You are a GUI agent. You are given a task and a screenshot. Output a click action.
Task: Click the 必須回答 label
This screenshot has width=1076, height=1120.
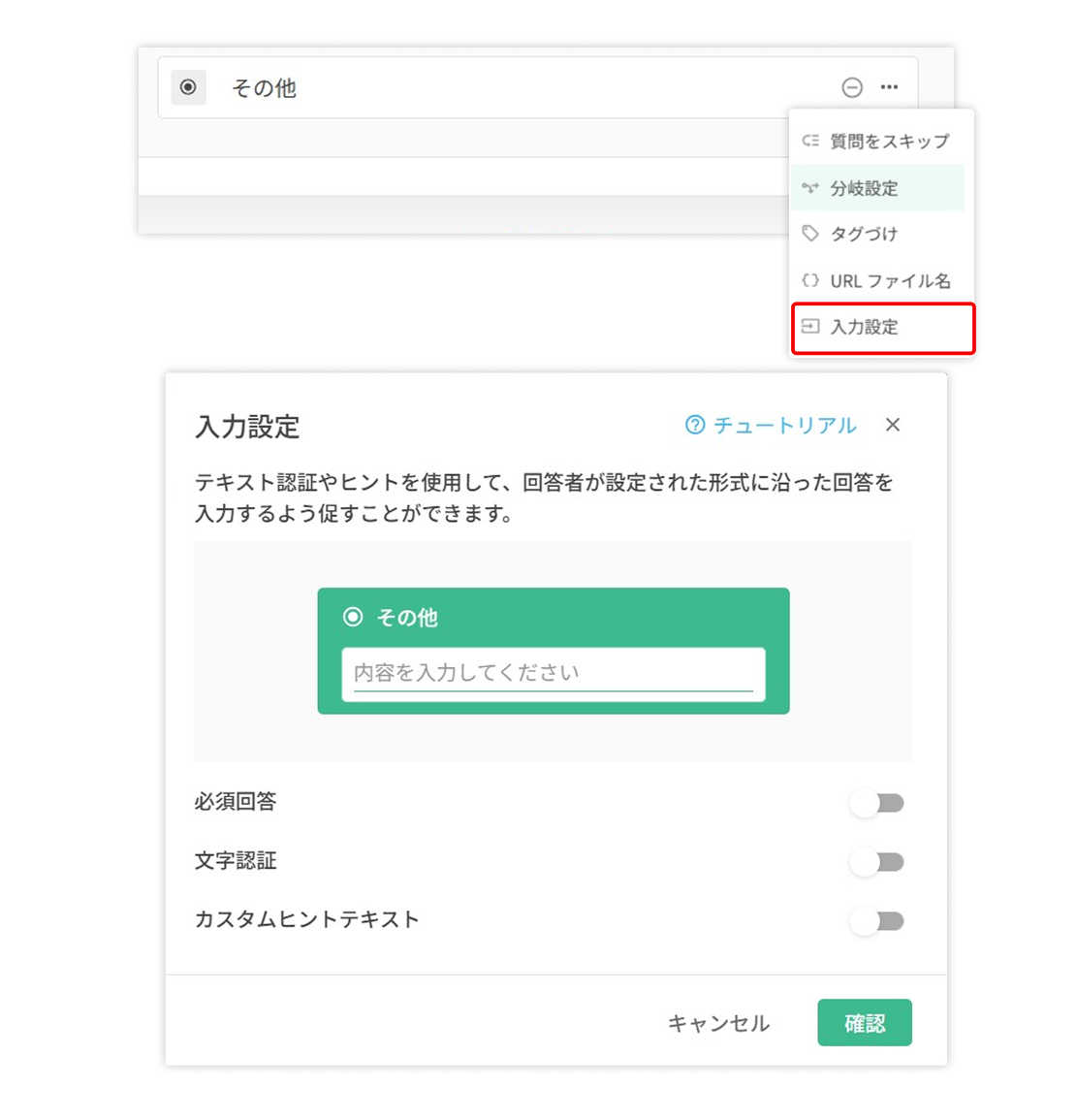236,801
